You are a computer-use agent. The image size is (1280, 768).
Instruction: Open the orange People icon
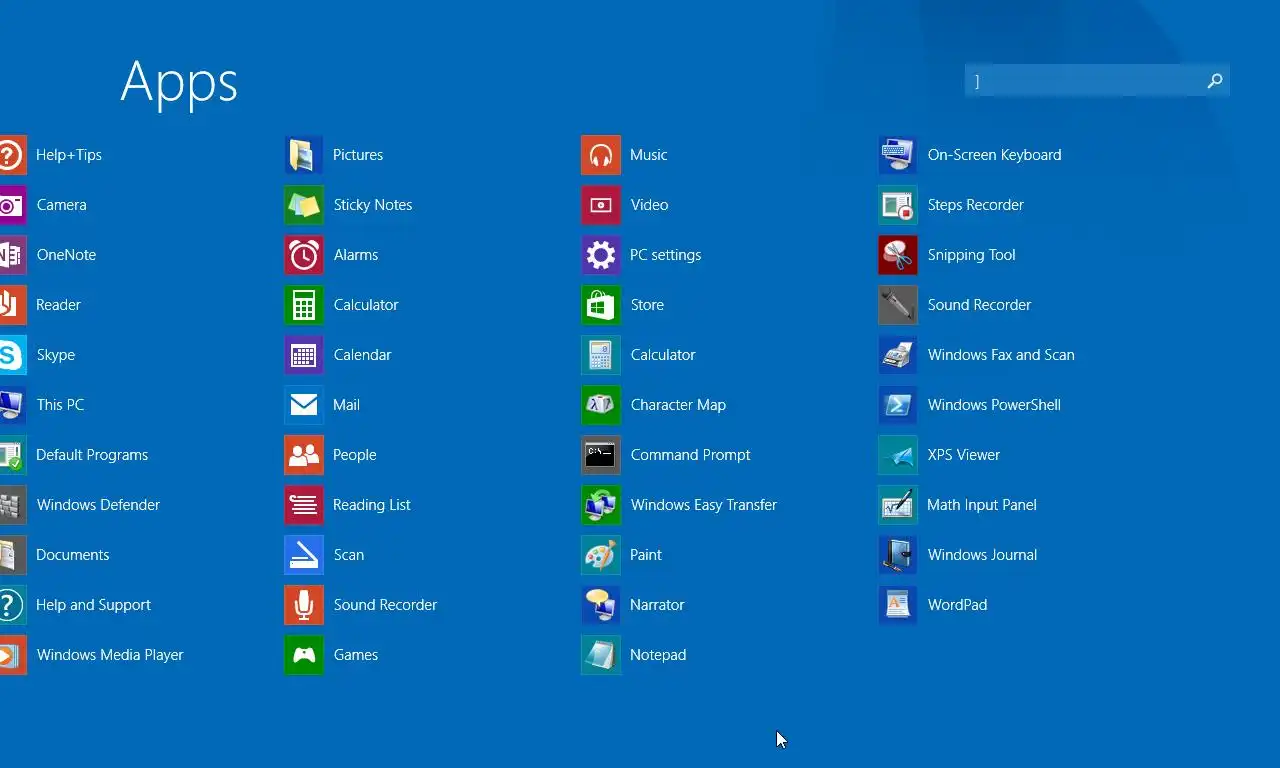point(304,455)
